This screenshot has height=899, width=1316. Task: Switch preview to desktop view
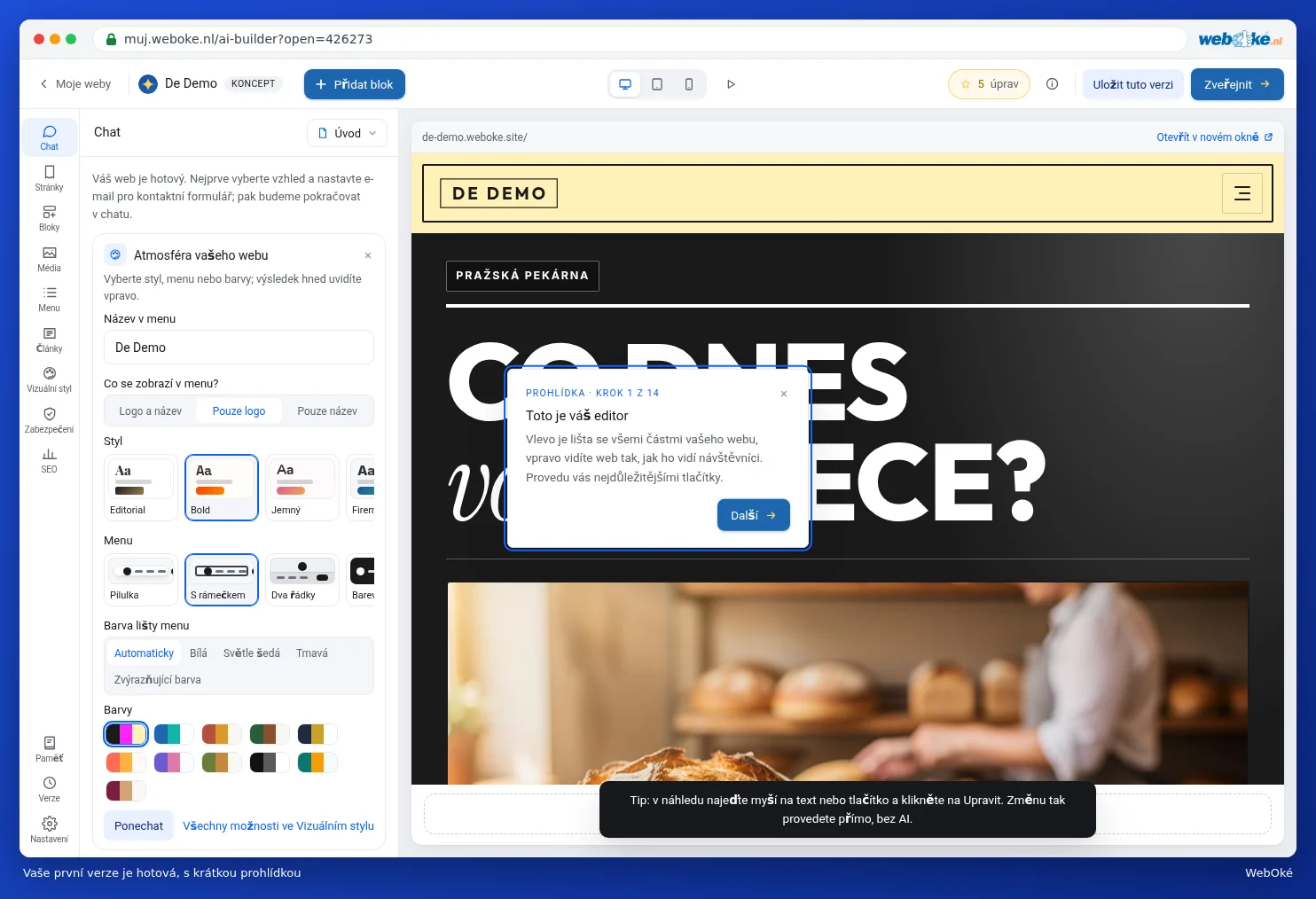[625, 84]
